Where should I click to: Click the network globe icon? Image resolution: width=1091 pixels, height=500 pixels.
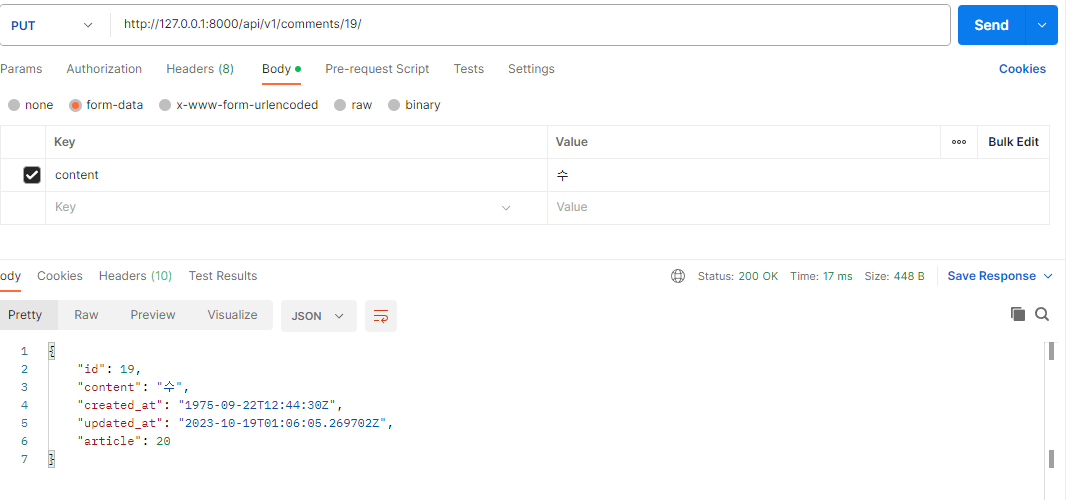click(678, 276)
